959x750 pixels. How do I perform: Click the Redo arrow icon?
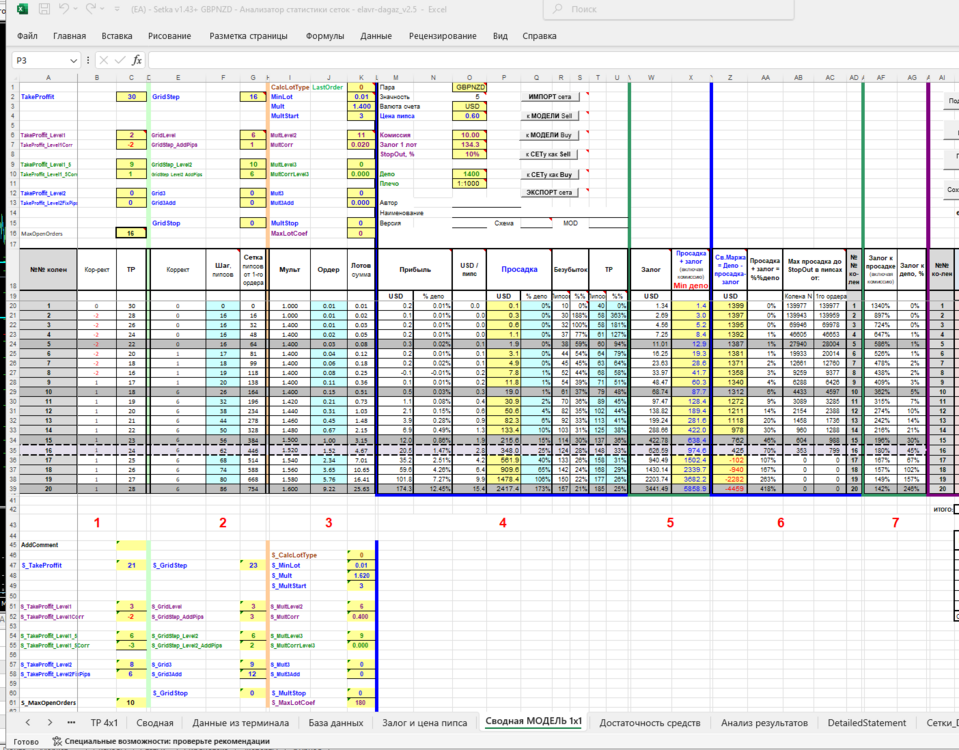[91, 9]
